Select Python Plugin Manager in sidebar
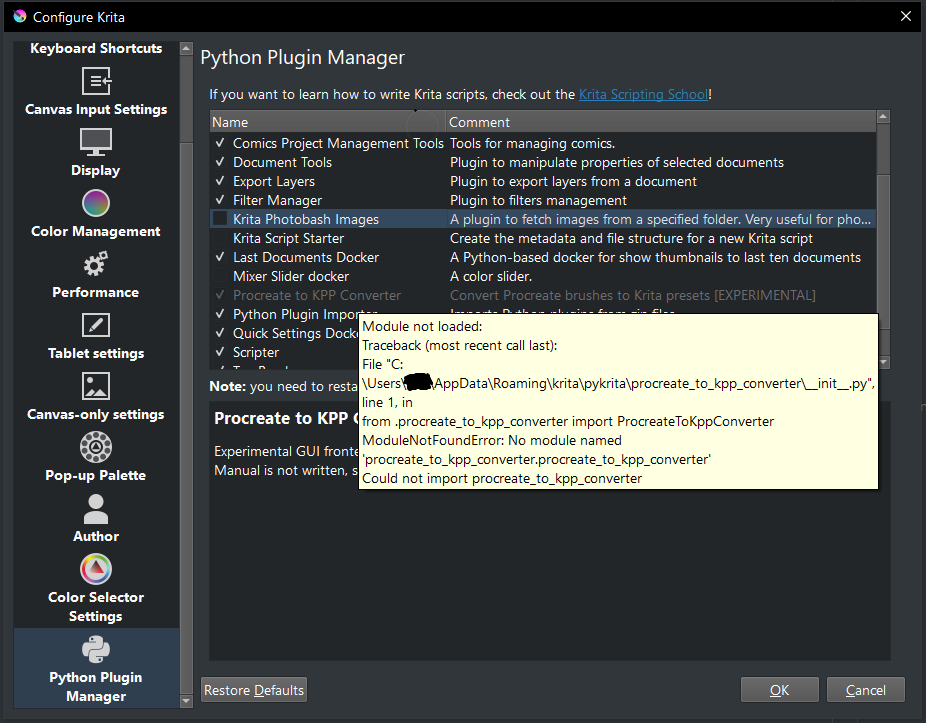Screen dimensions: 926x723 [x=96, y=669]
